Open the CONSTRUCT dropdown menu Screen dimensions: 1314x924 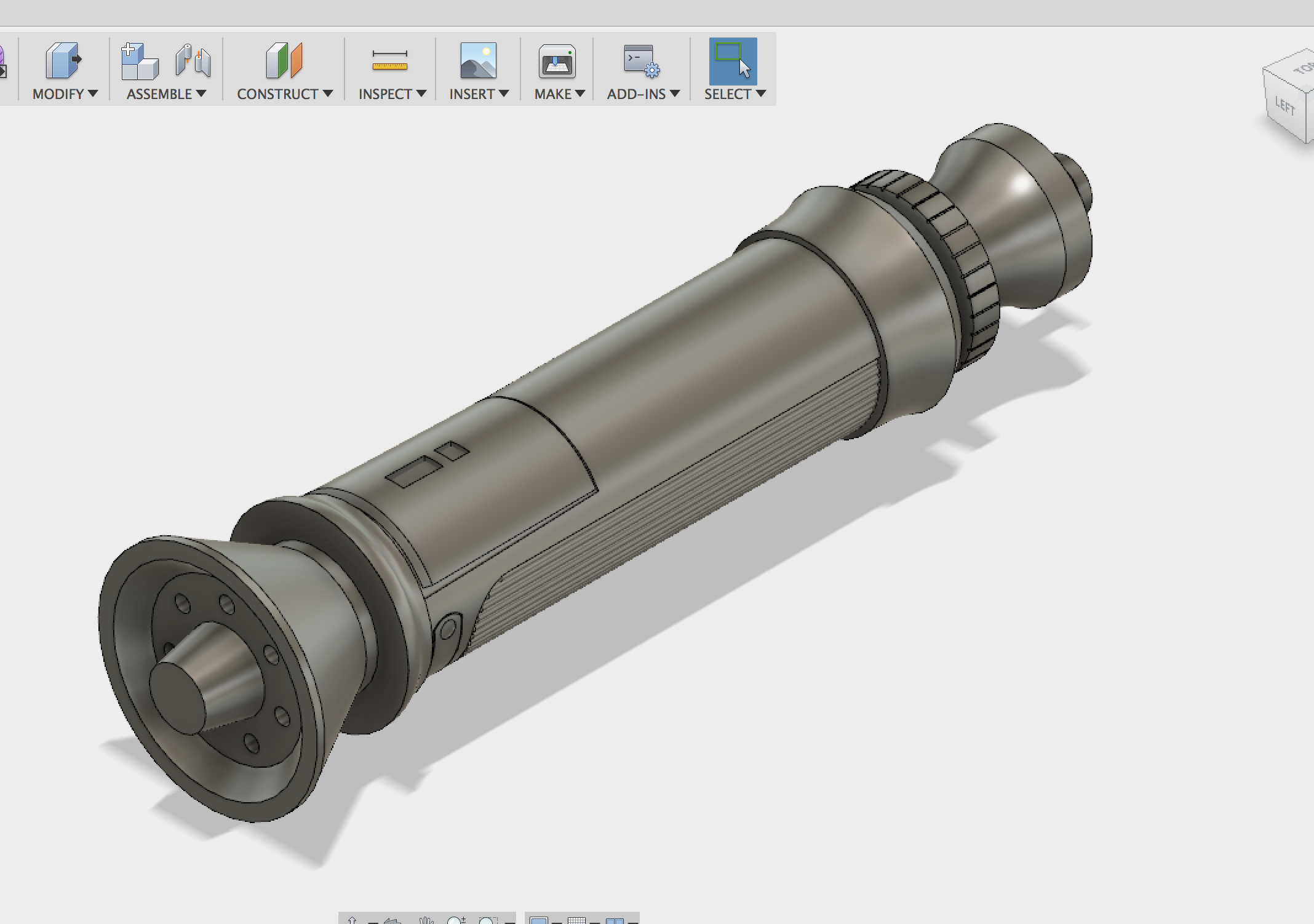tap(285, 94)
